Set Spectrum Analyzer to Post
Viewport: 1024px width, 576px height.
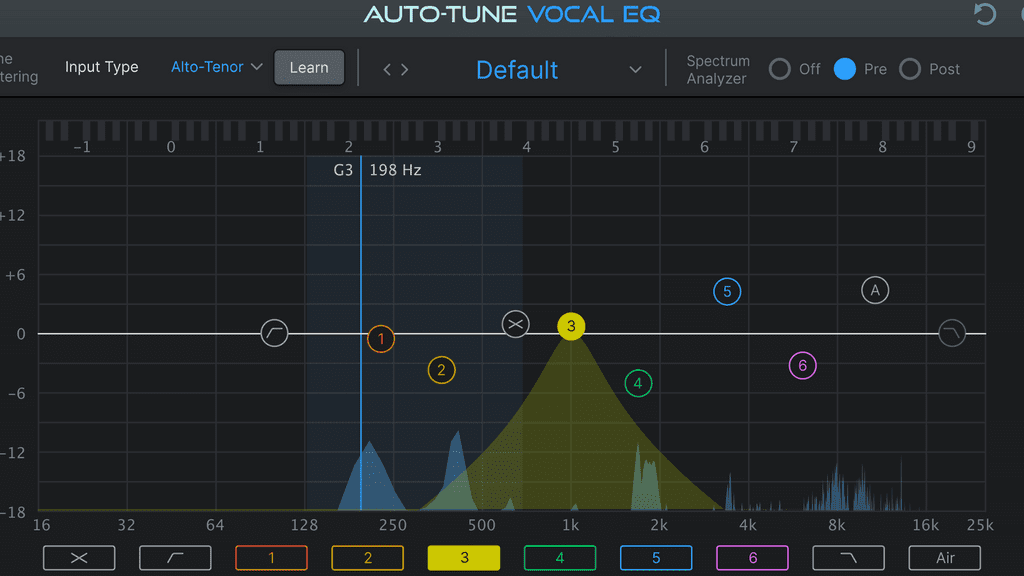(910, 69)
